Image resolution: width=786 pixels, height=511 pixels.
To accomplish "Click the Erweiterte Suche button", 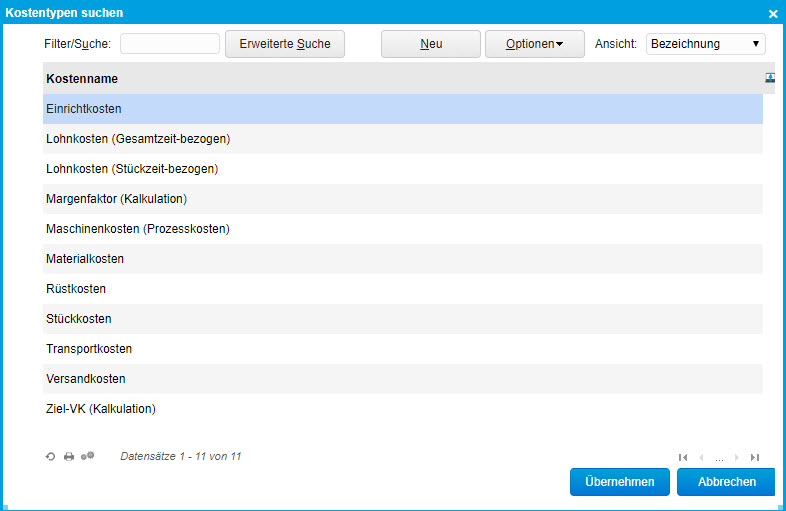I will click(285, 44).
